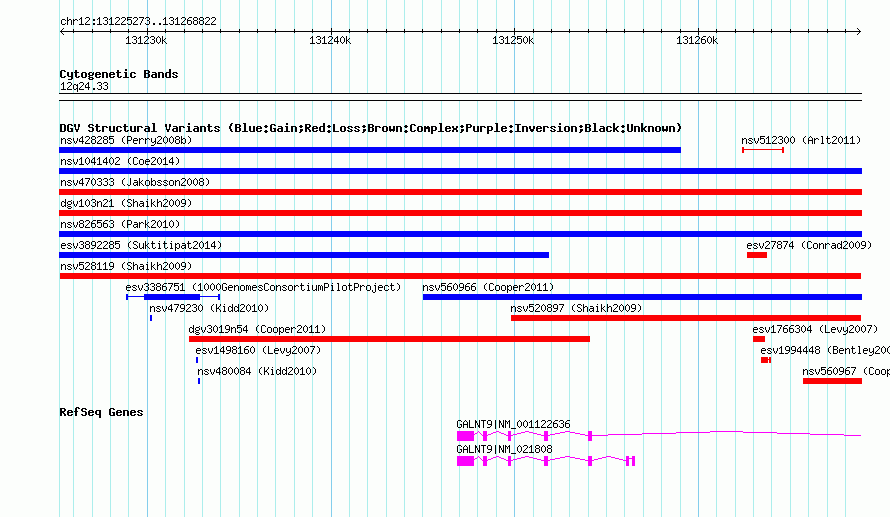Click the DGV Structural Variants track title
The image size is (890, 517).
pos(370,128)
